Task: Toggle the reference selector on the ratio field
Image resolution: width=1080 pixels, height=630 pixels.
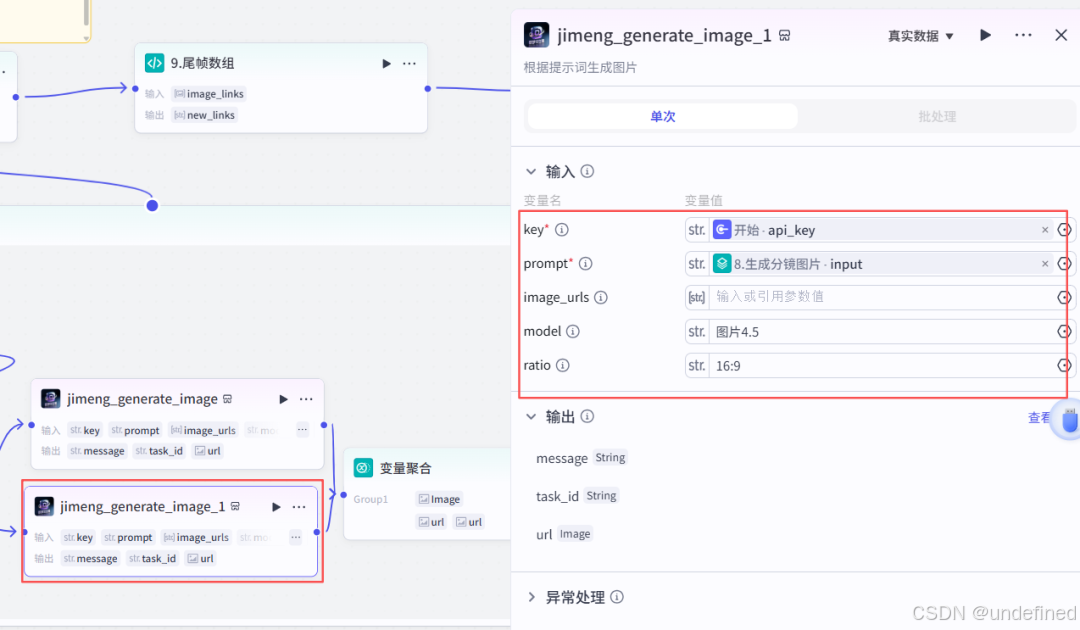Action: 1063,364
